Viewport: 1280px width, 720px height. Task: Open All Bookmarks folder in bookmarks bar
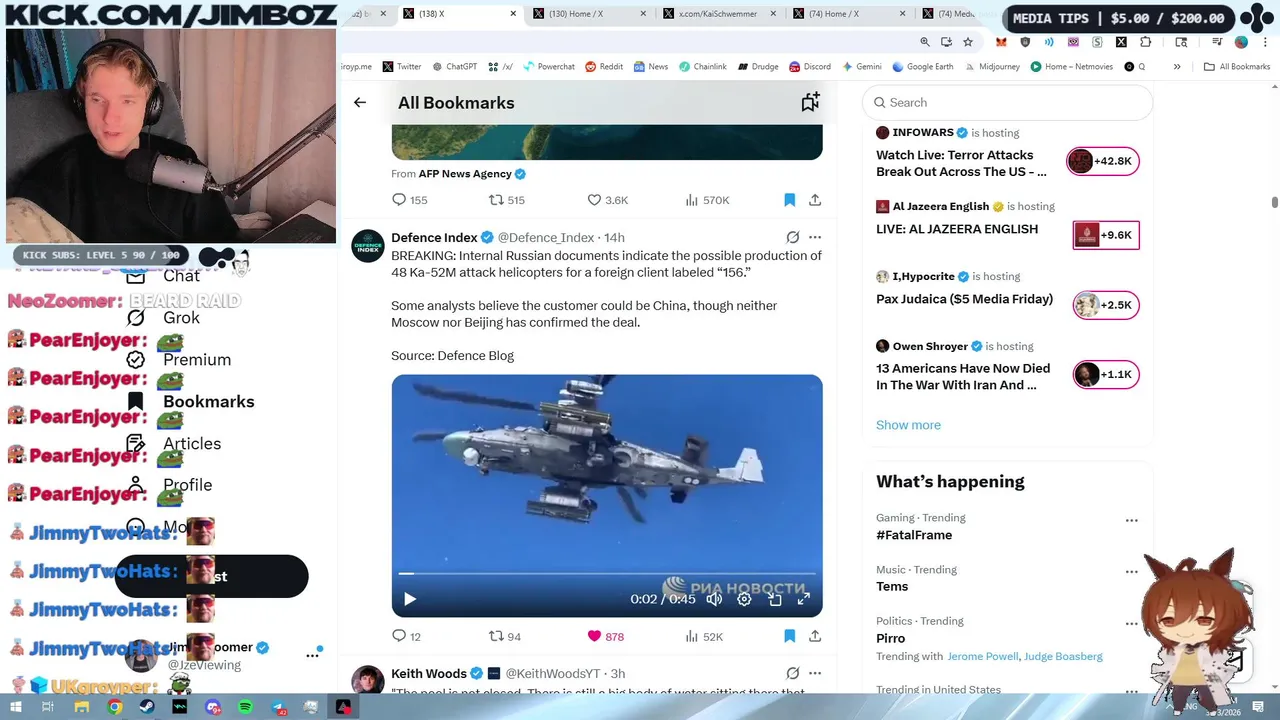pos(1237,67)
